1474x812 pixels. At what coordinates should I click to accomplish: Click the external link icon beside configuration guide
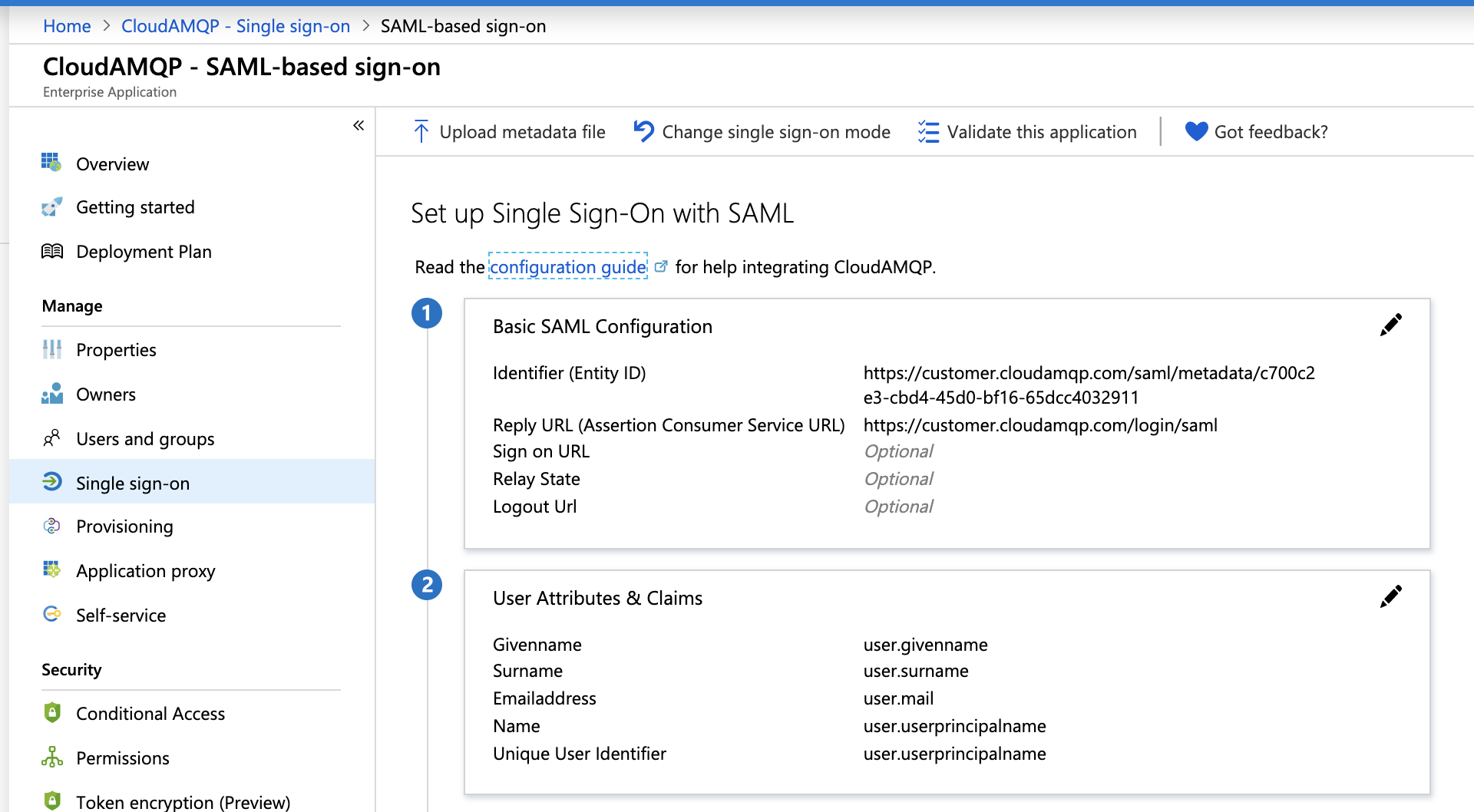click(x=661, y=266)
